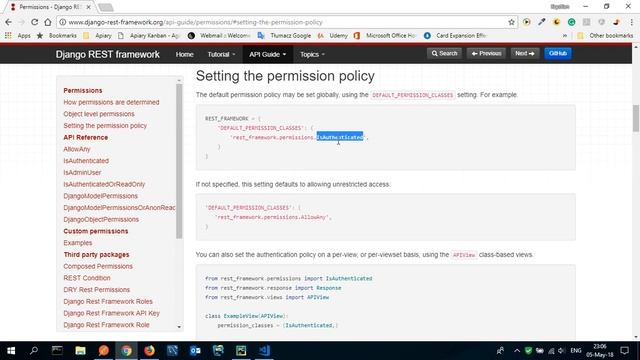Expand the API Guide dropdown menu
The height and width of the screenshot is (360, 640).
268,54
